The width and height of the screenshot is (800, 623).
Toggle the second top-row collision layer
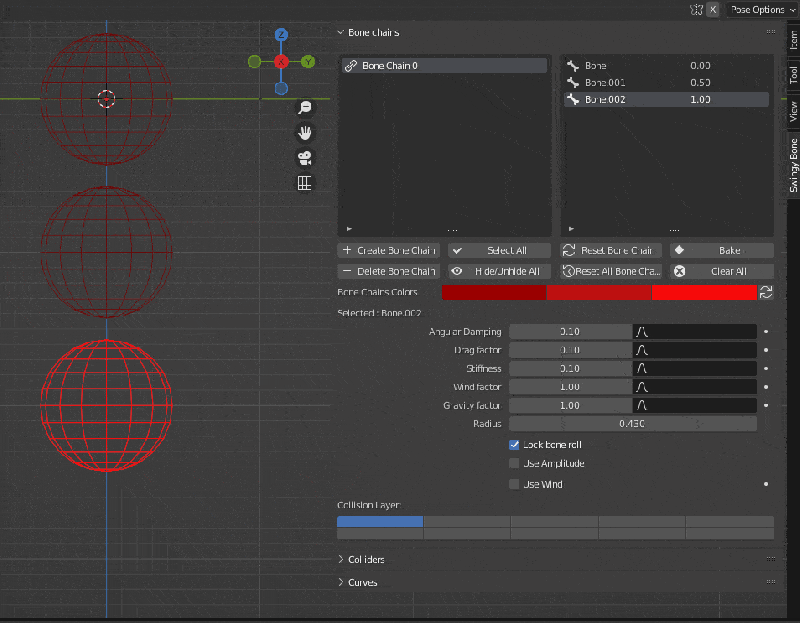(467, 521)
